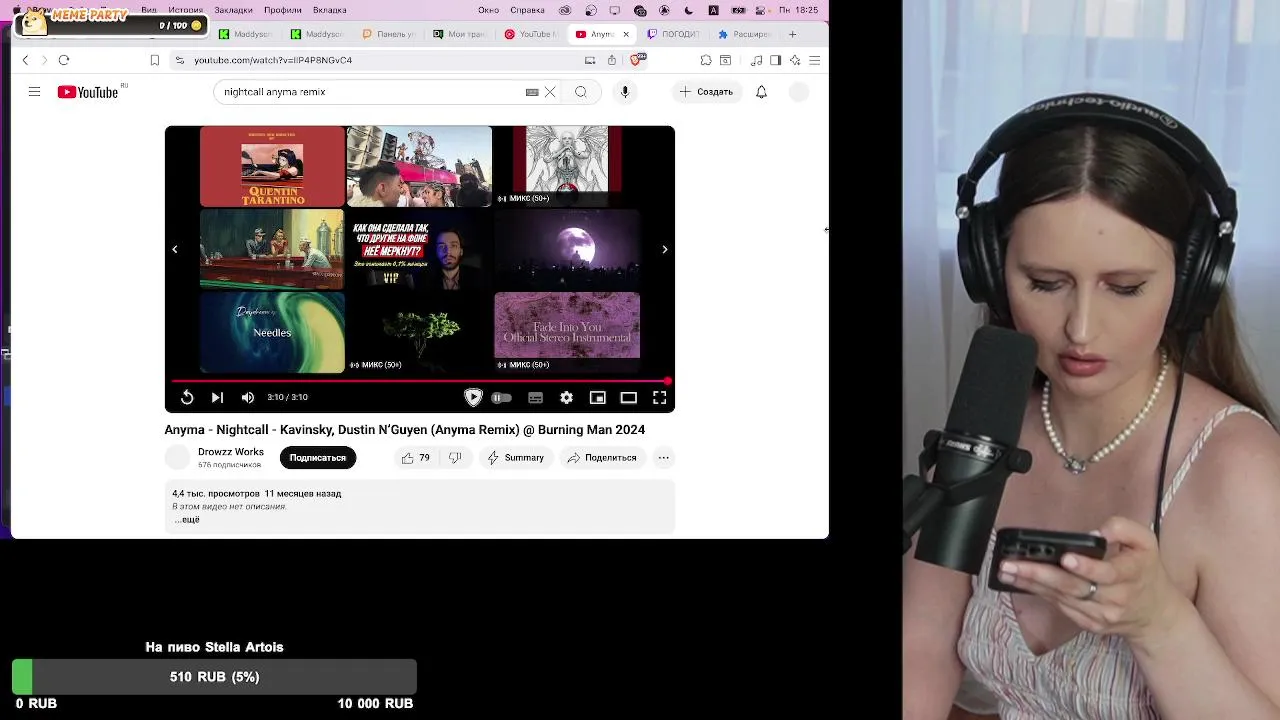The image size is (1280, 720).
Task: Open the Needles suggested video
Action: coord(272,332)
